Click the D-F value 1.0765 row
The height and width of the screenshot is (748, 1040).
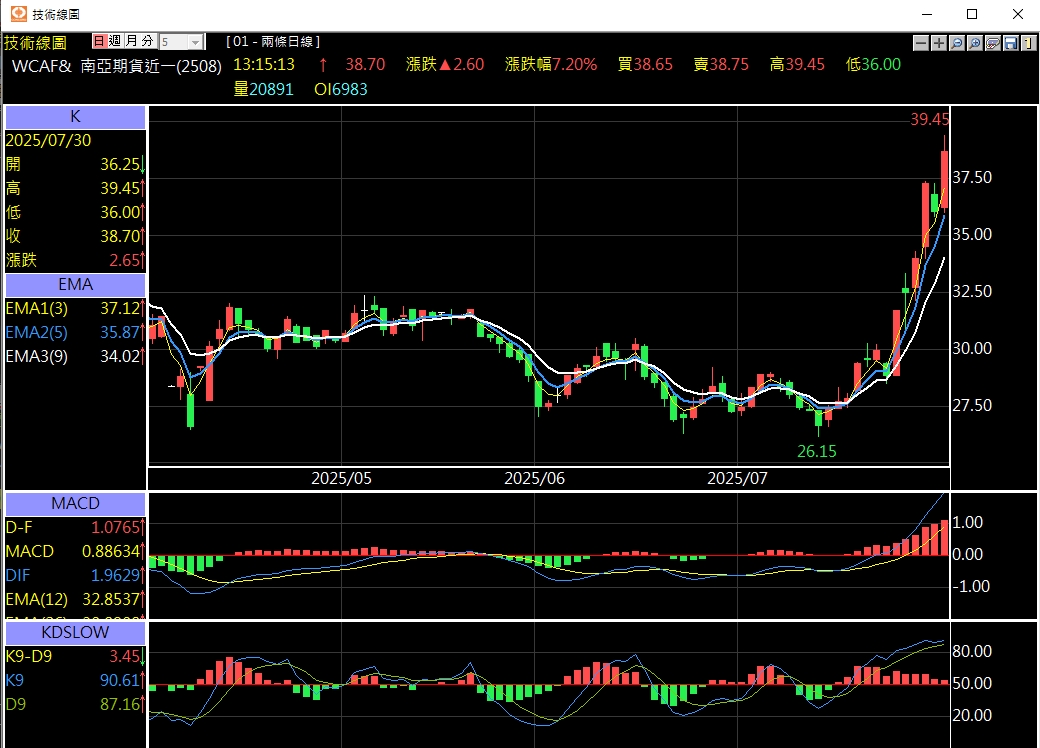(x=75, y=527)
